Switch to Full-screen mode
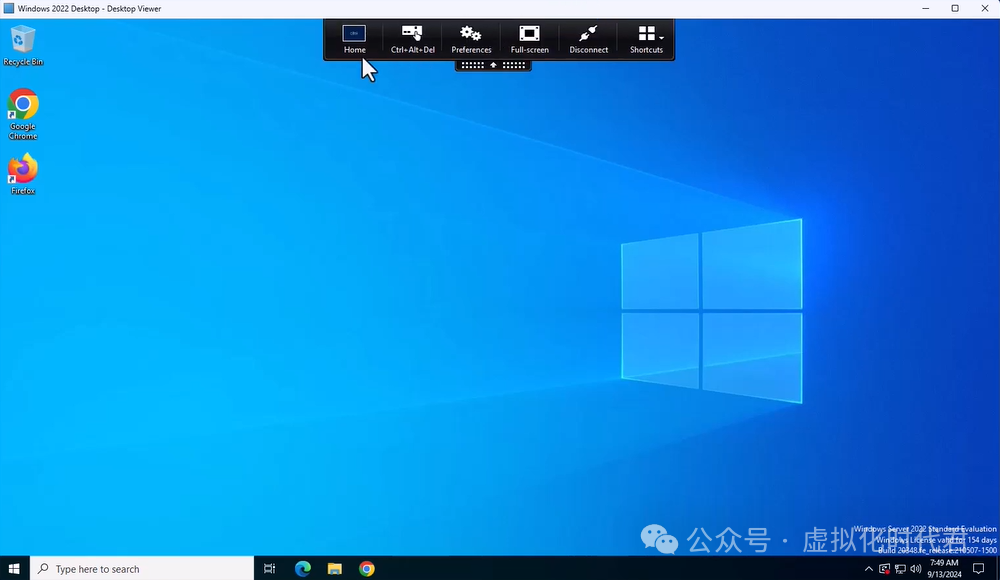Image resolution: width=1000 pixels, height=580 pixels. [529, 40]
